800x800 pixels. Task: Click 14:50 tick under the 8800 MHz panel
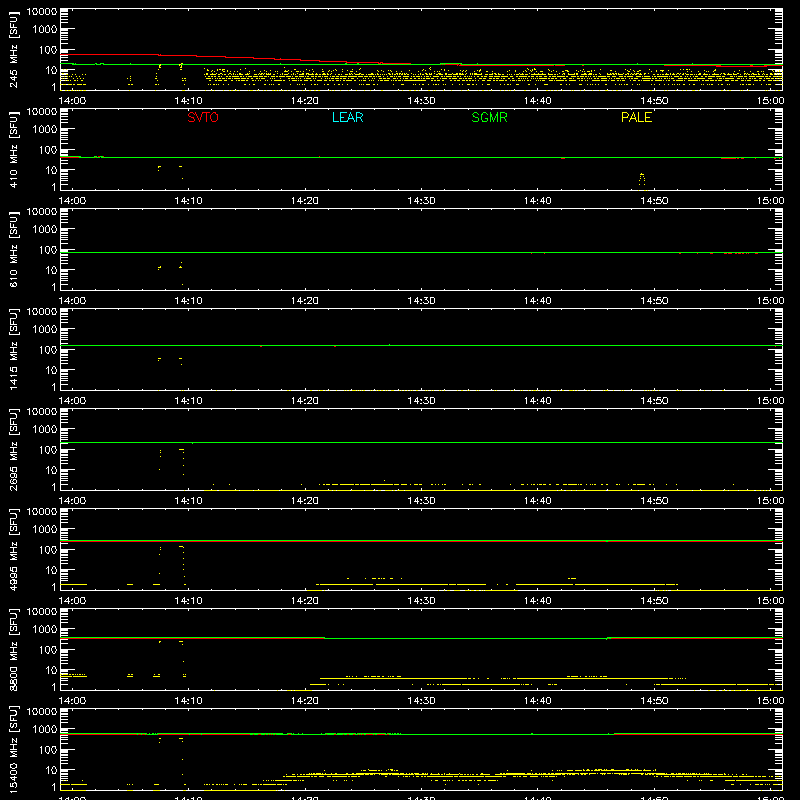[x=654, y=701]
